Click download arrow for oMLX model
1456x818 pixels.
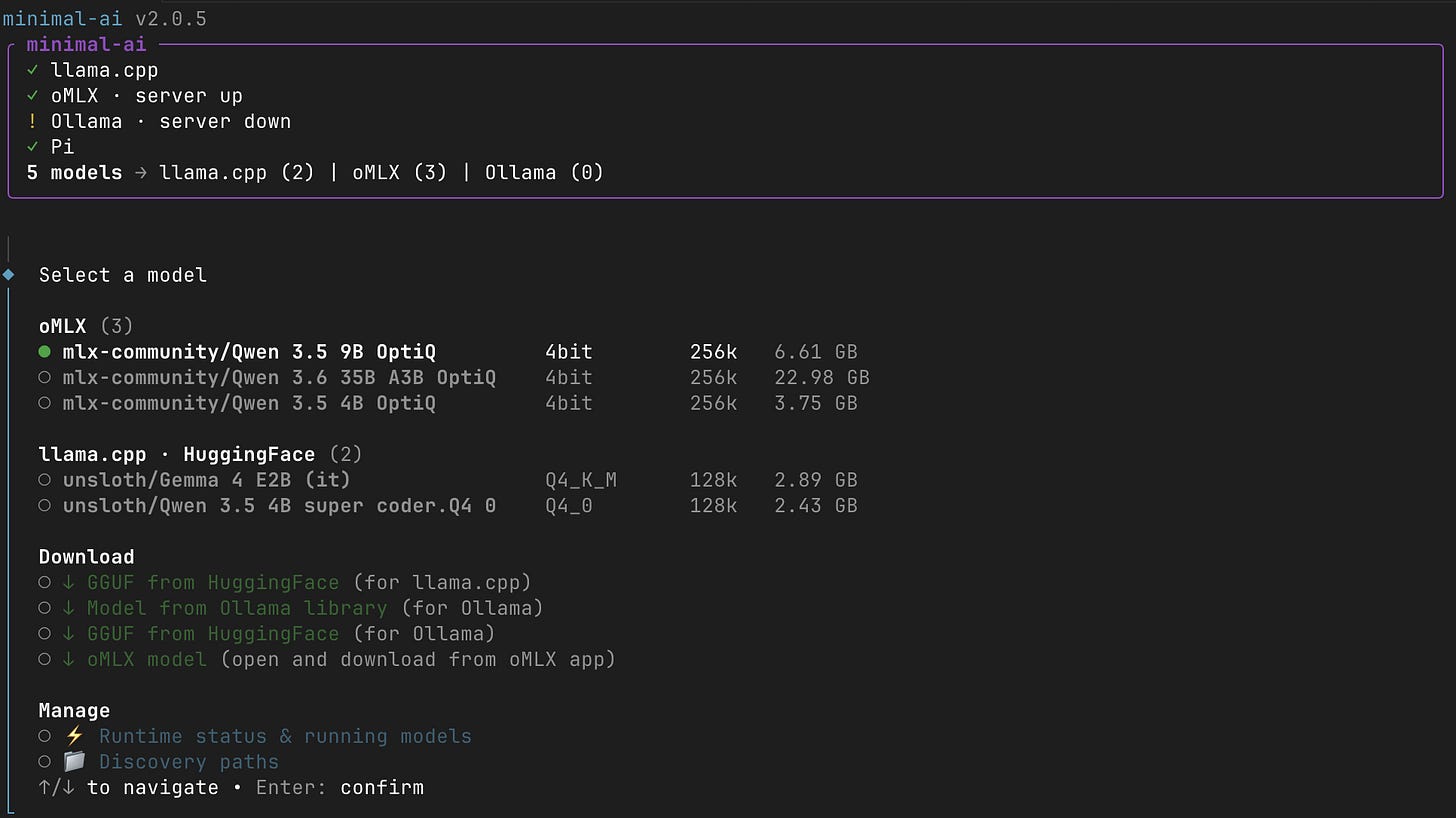(x=69, y=659)
